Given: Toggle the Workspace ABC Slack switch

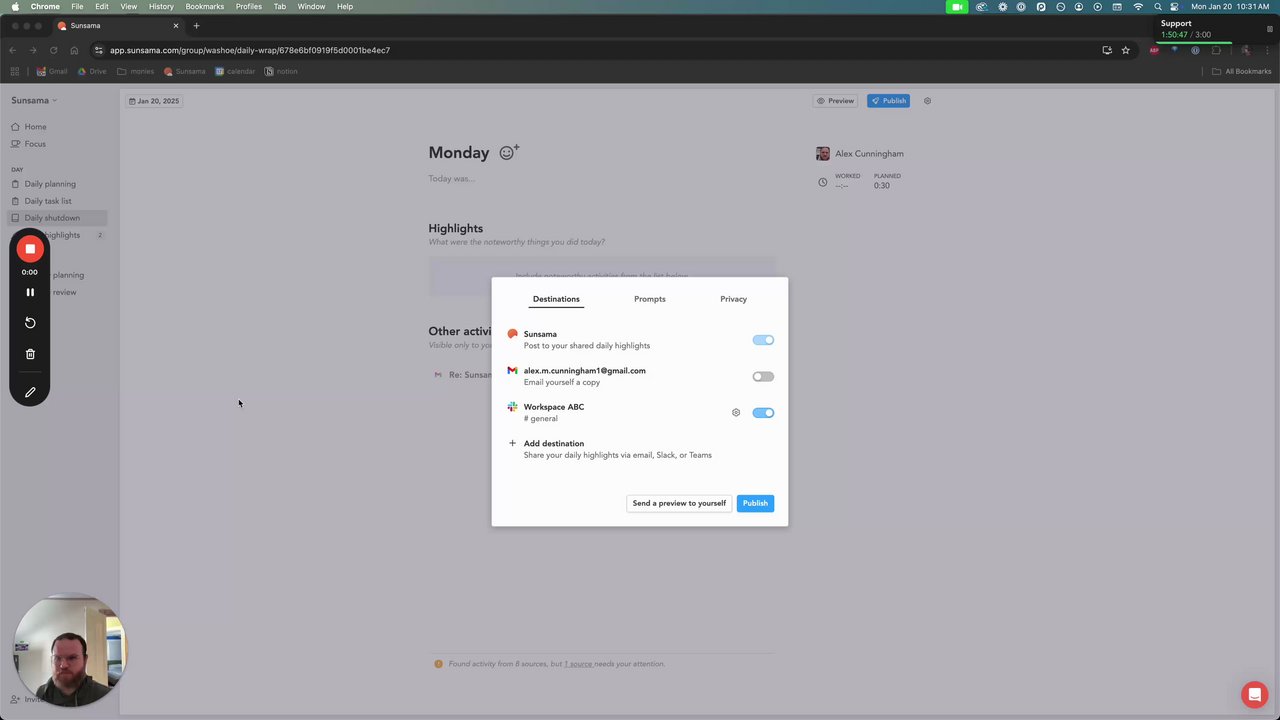Looking at the screenshot, I should pos(763,412).
